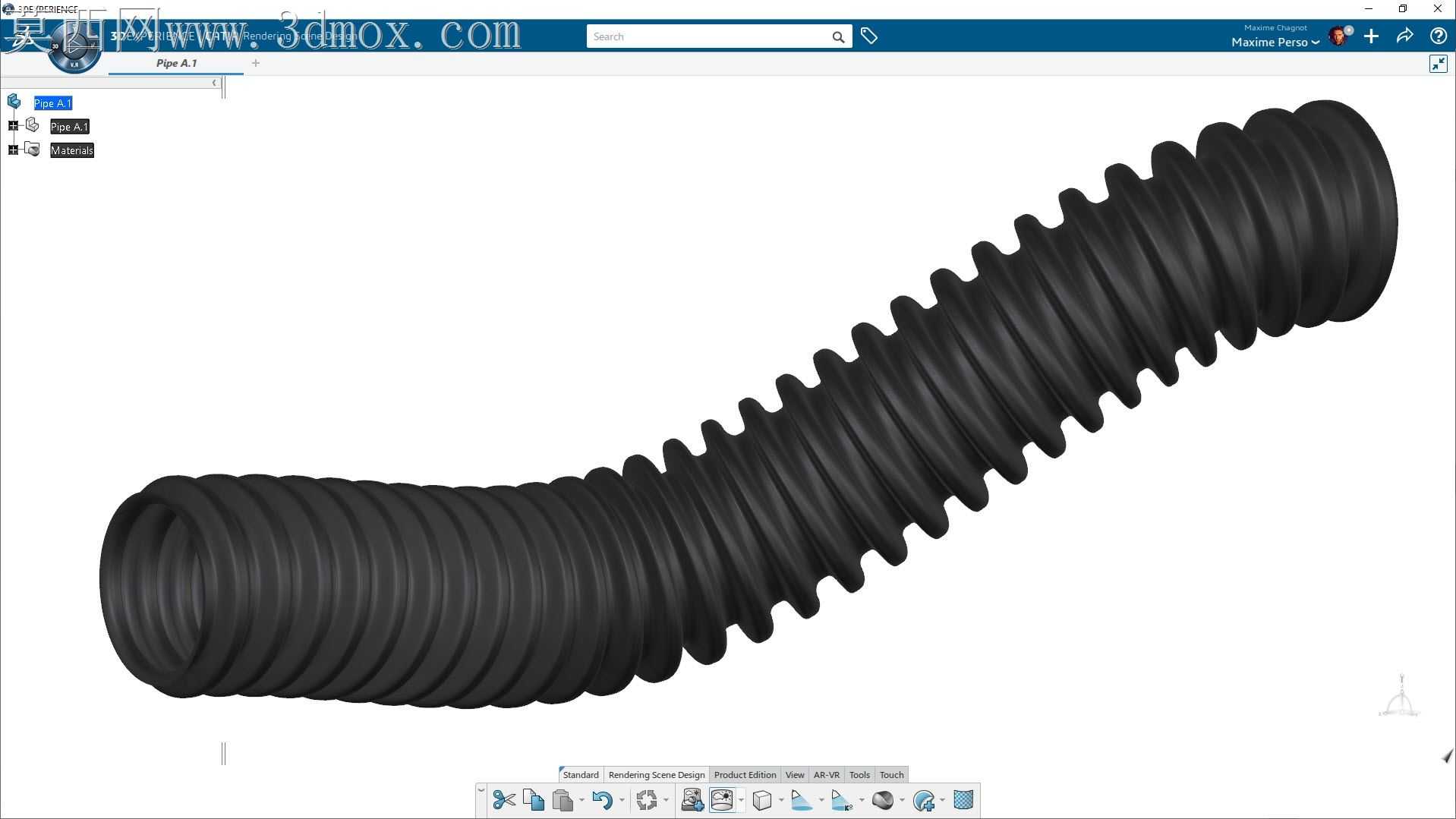This screenshot has width=1456, height=819.
Task: Open the material sphere dropdown arrow
Action: (902, 800)
